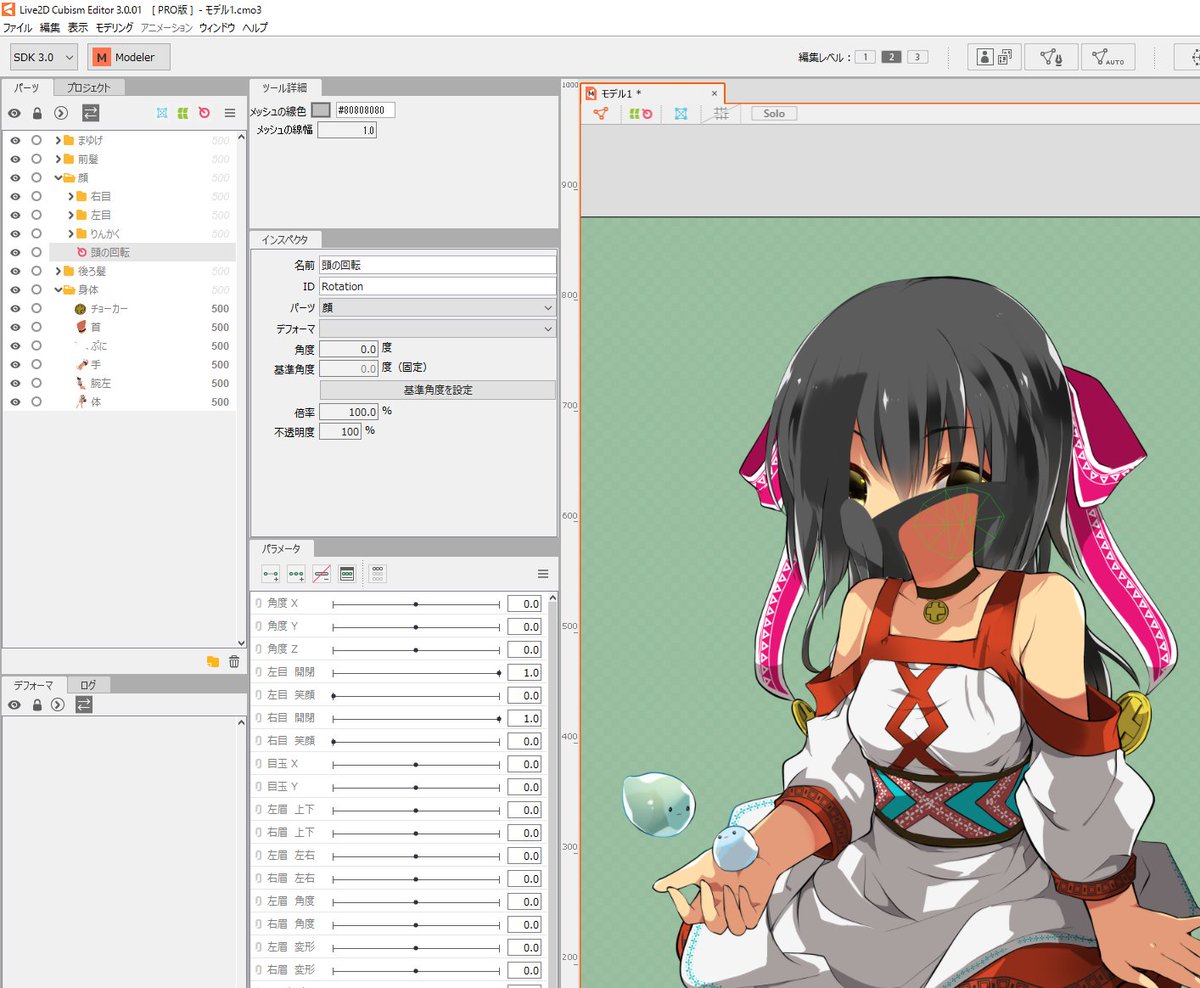Open the parameter panel hamburger menu
Image resolution: width=1200 pixels, height=988 pixels.
pyautogui.click(x=543, y=574)
